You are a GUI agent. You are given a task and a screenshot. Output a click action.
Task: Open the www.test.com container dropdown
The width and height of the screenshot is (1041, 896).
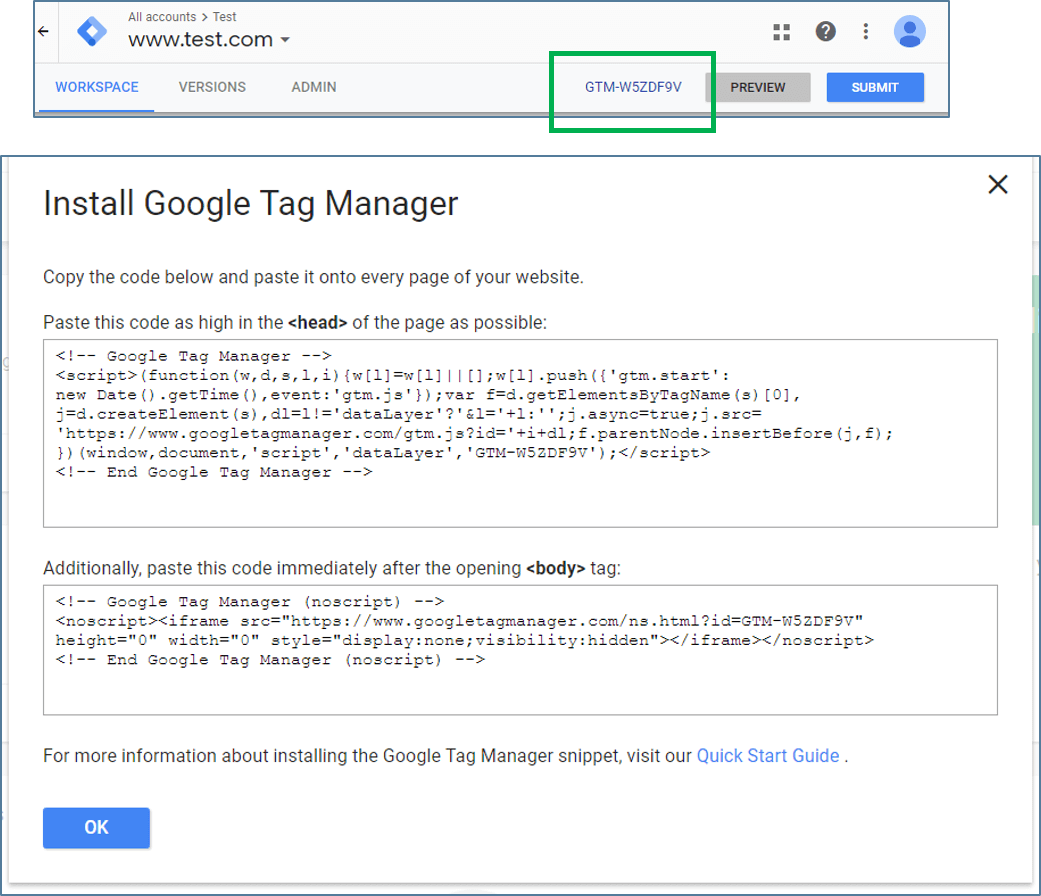click(x=284, y=42)
